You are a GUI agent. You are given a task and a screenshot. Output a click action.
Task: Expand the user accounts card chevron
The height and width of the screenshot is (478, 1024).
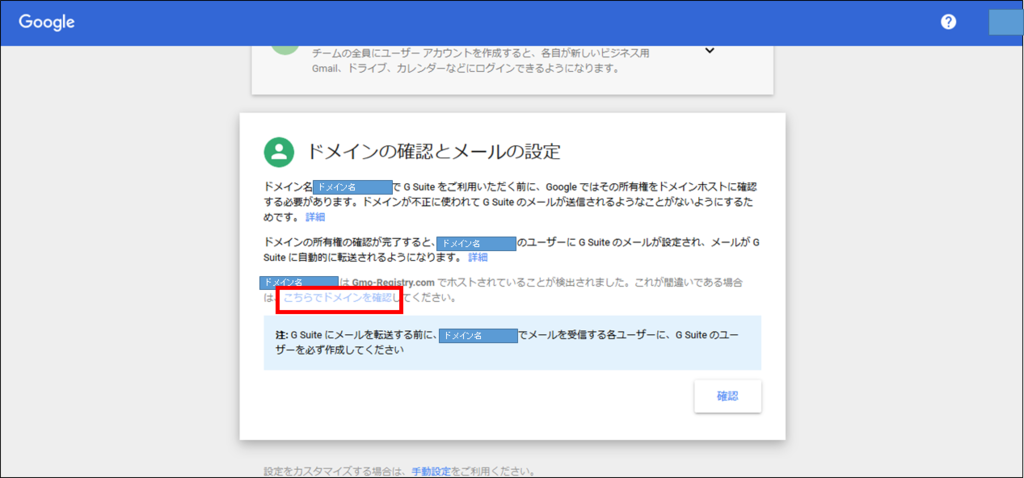711,51
